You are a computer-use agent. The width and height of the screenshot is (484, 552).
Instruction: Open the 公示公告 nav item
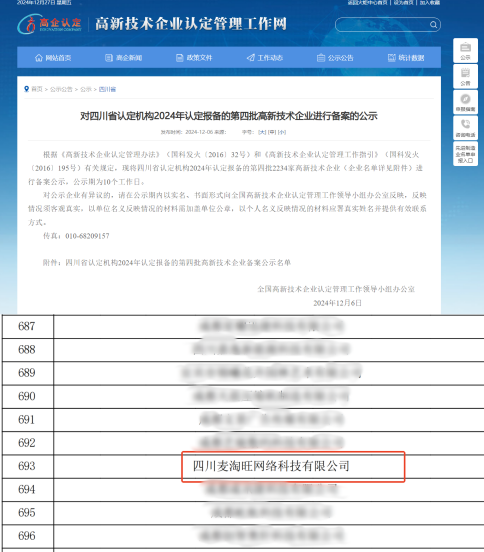click(335, 58)
